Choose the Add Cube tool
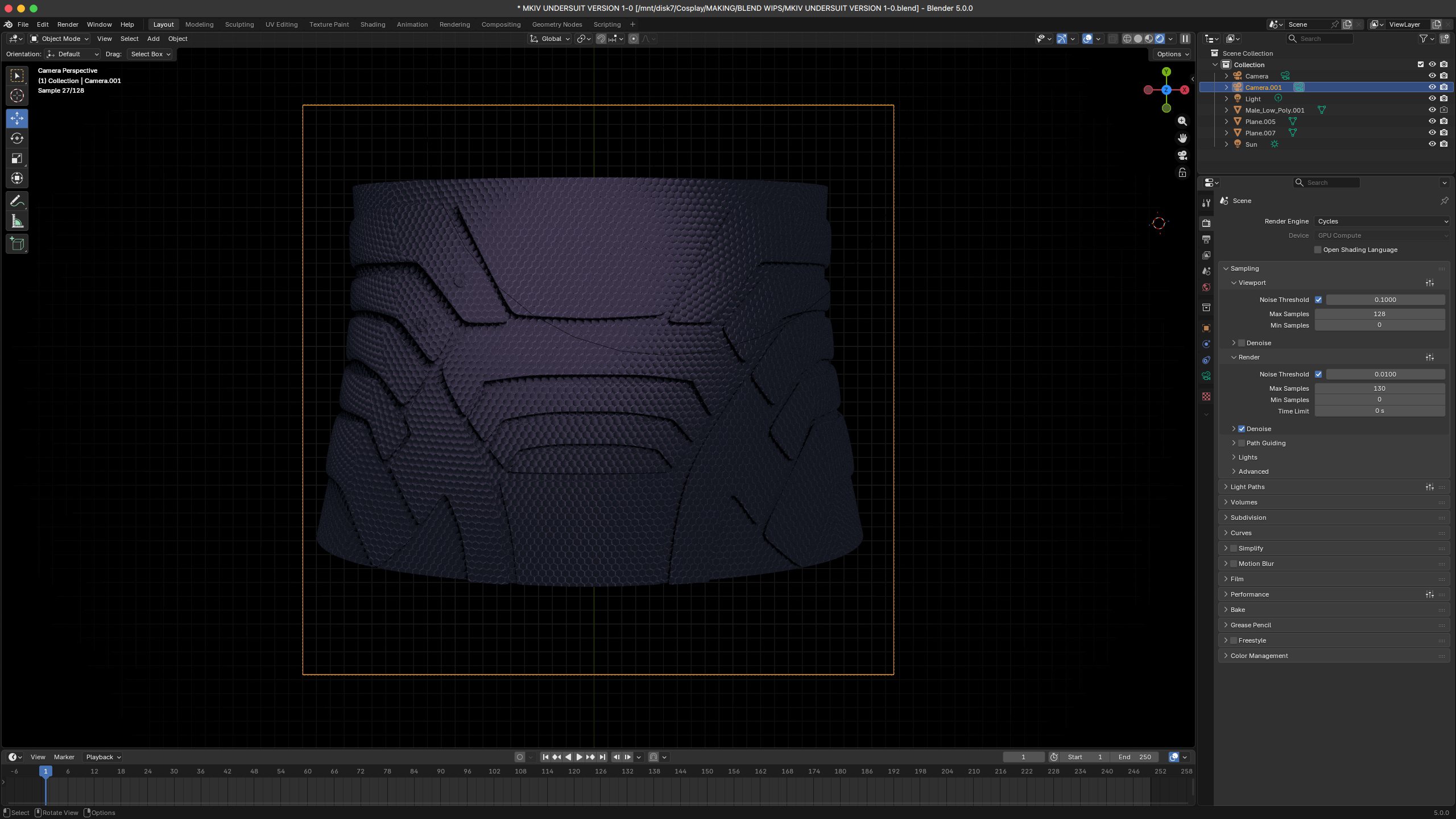1456x819 pixels. tap(17, 244)
